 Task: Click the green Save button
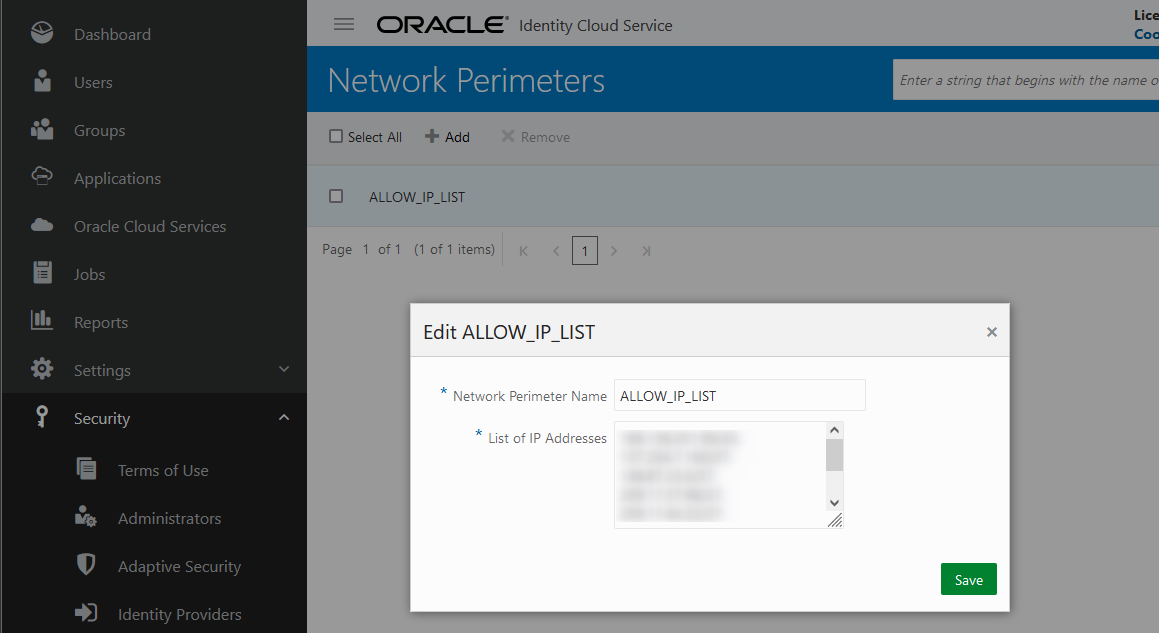pyautogui.click(x=968, y=579)
